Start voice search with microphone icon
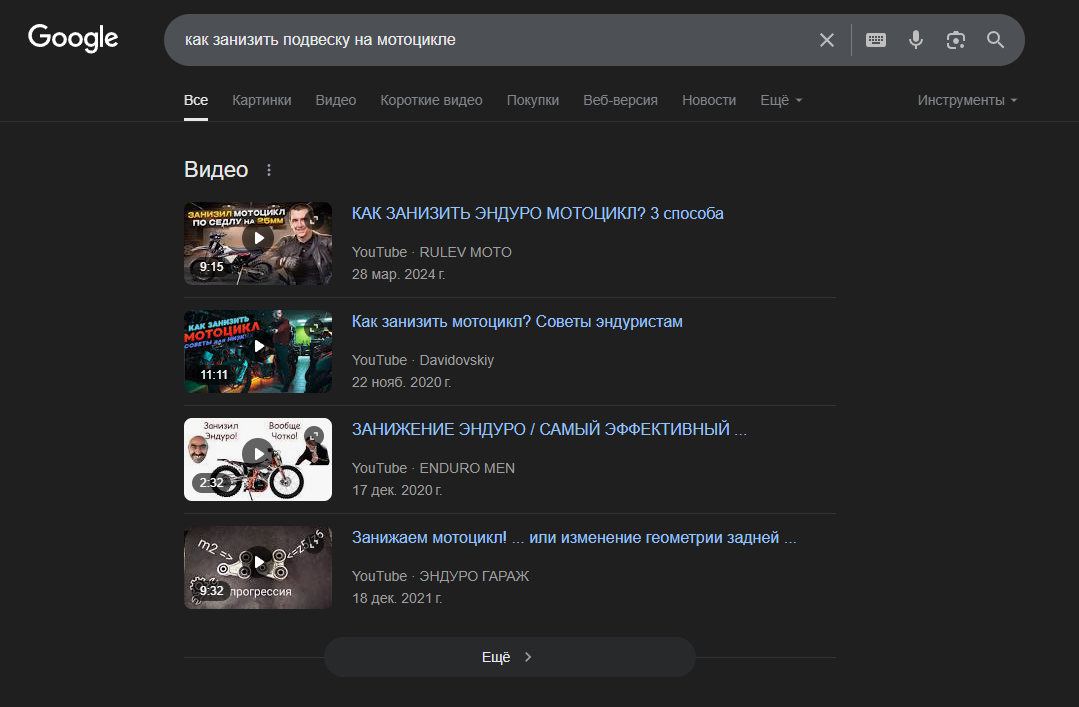 pos(916,40)
